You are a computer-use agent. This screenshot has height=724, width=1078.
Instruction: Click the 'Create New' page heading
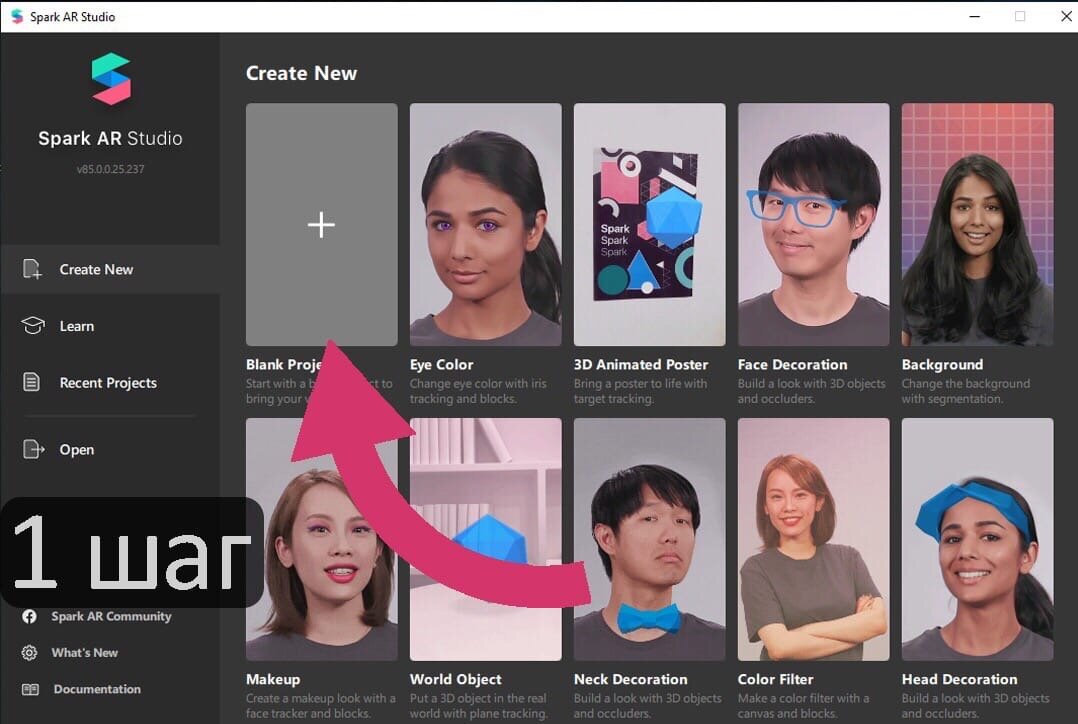(301, 73)
